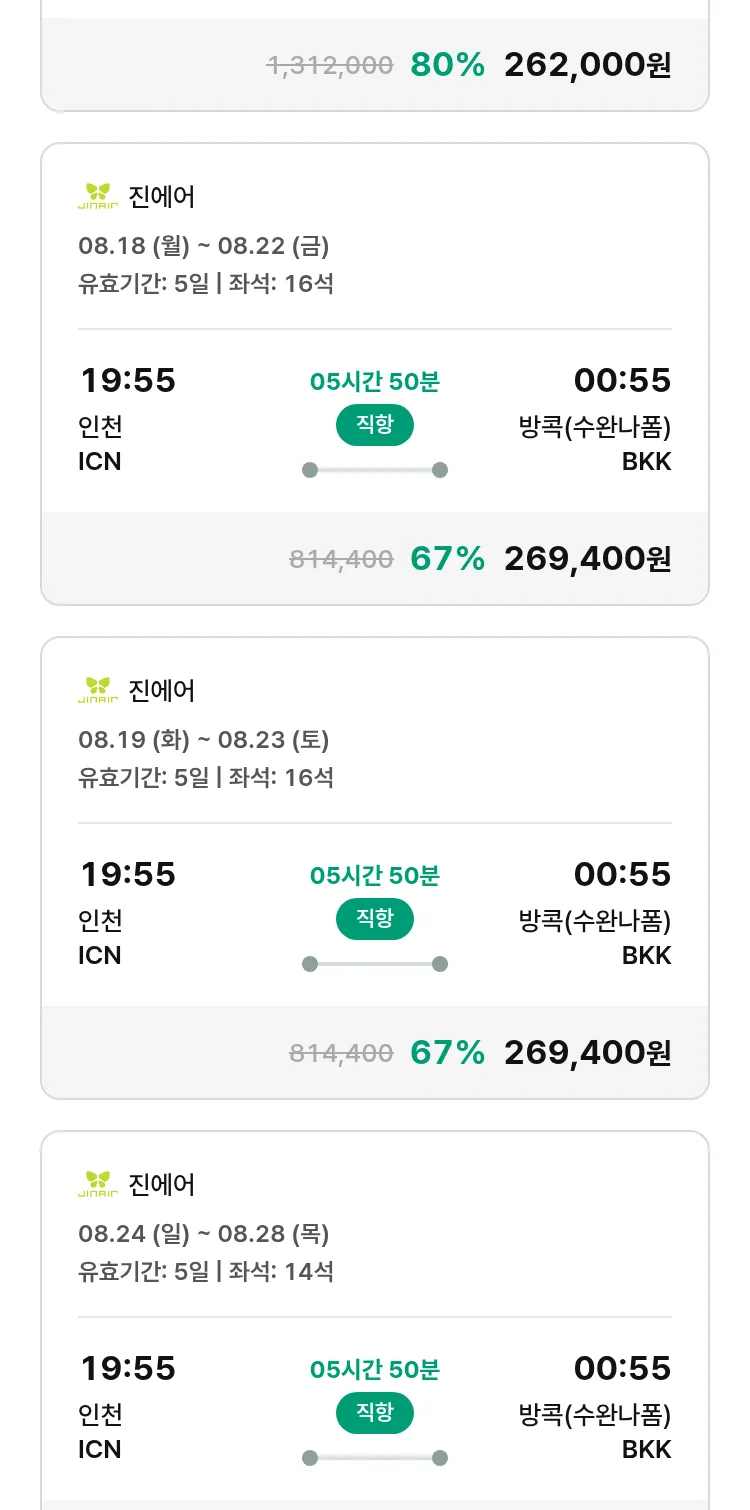750x1510 pixels.
Task: Open the 08.18 (월) ~ 08.22 (금) date range
Action: click(204, 245)
